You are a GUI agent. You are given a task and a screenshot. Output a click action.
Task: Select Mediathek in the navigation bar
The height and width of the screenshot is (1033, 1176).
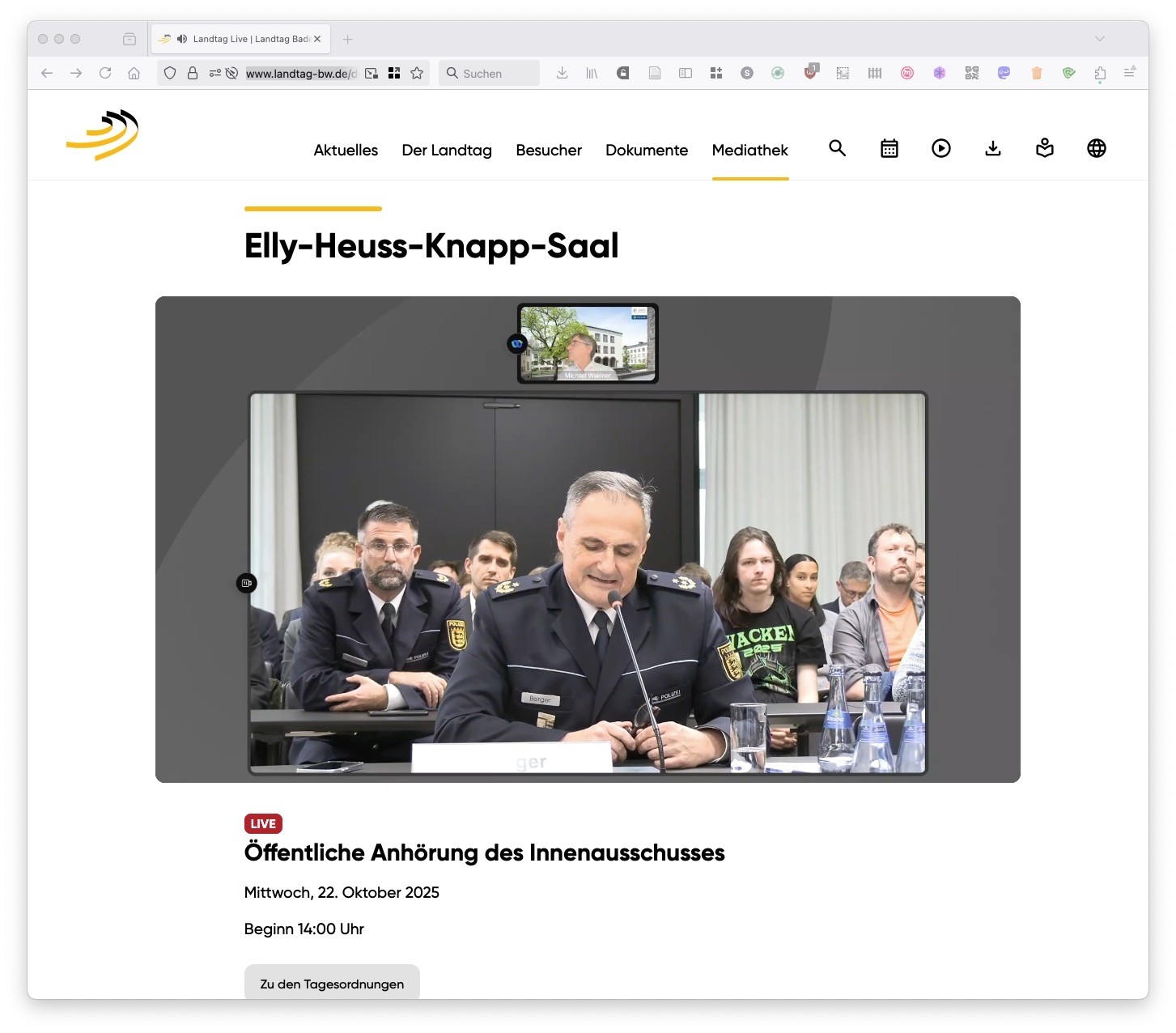coord(749,150)
